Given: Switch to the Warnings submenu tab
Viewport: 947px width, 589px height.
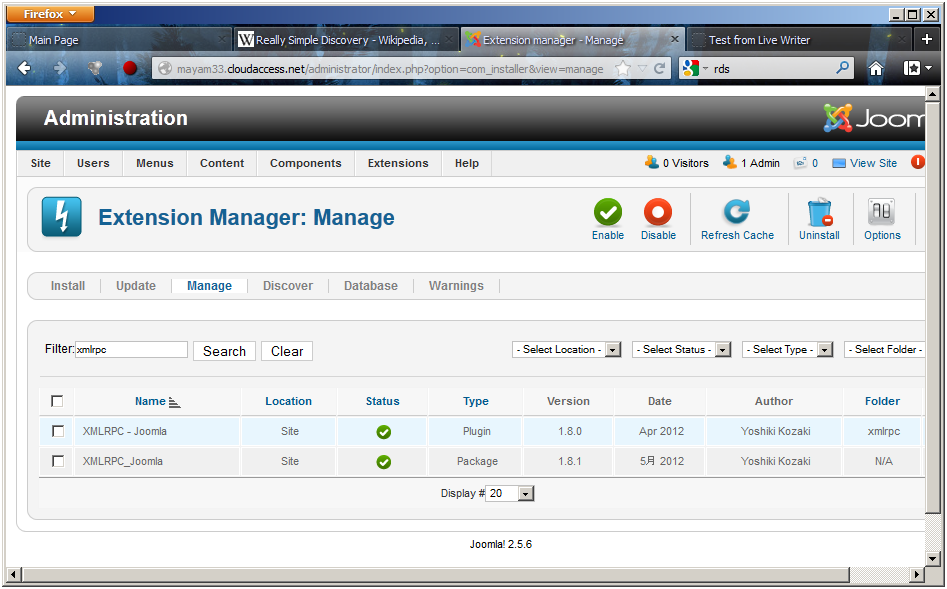Looking at the screenshot, I should (456, 286).
